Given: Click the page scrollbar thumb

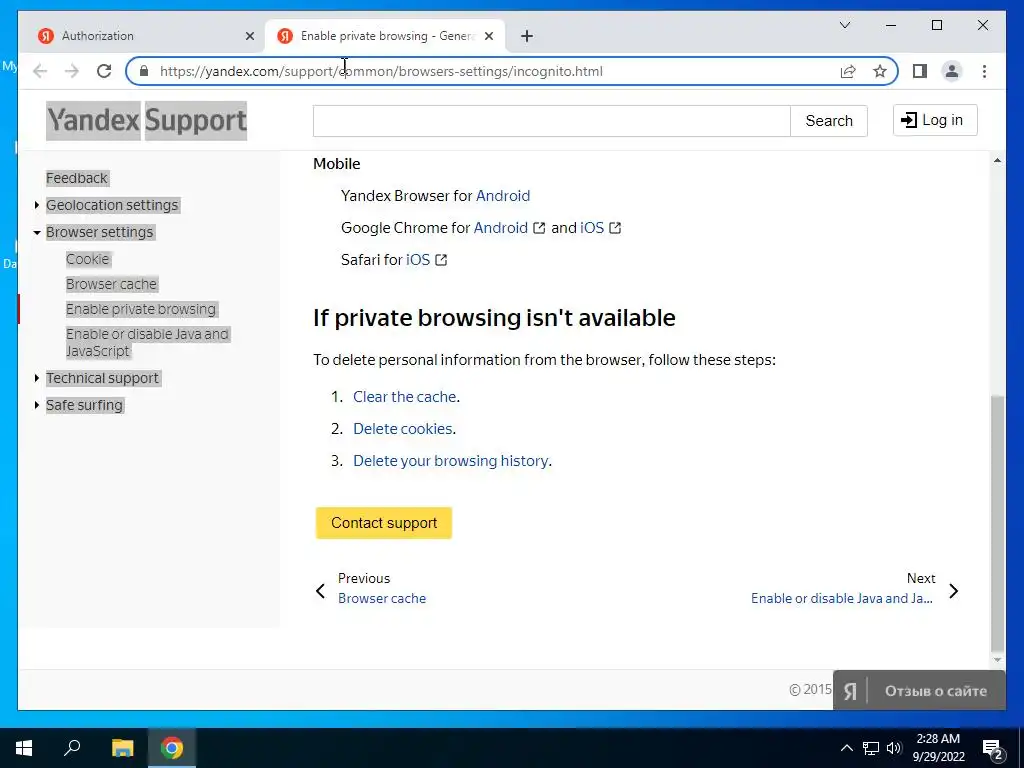Looking at the screenshot, I should click(997, 522).
